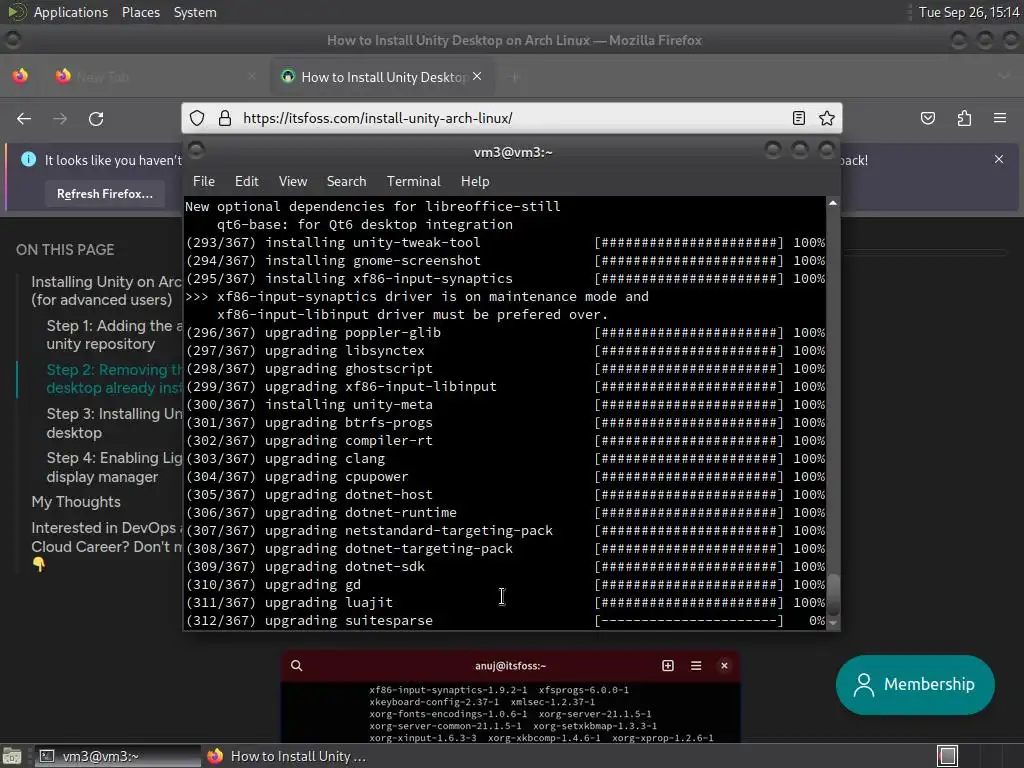
Task: Open terminal File menu
Action: [204, 182]
